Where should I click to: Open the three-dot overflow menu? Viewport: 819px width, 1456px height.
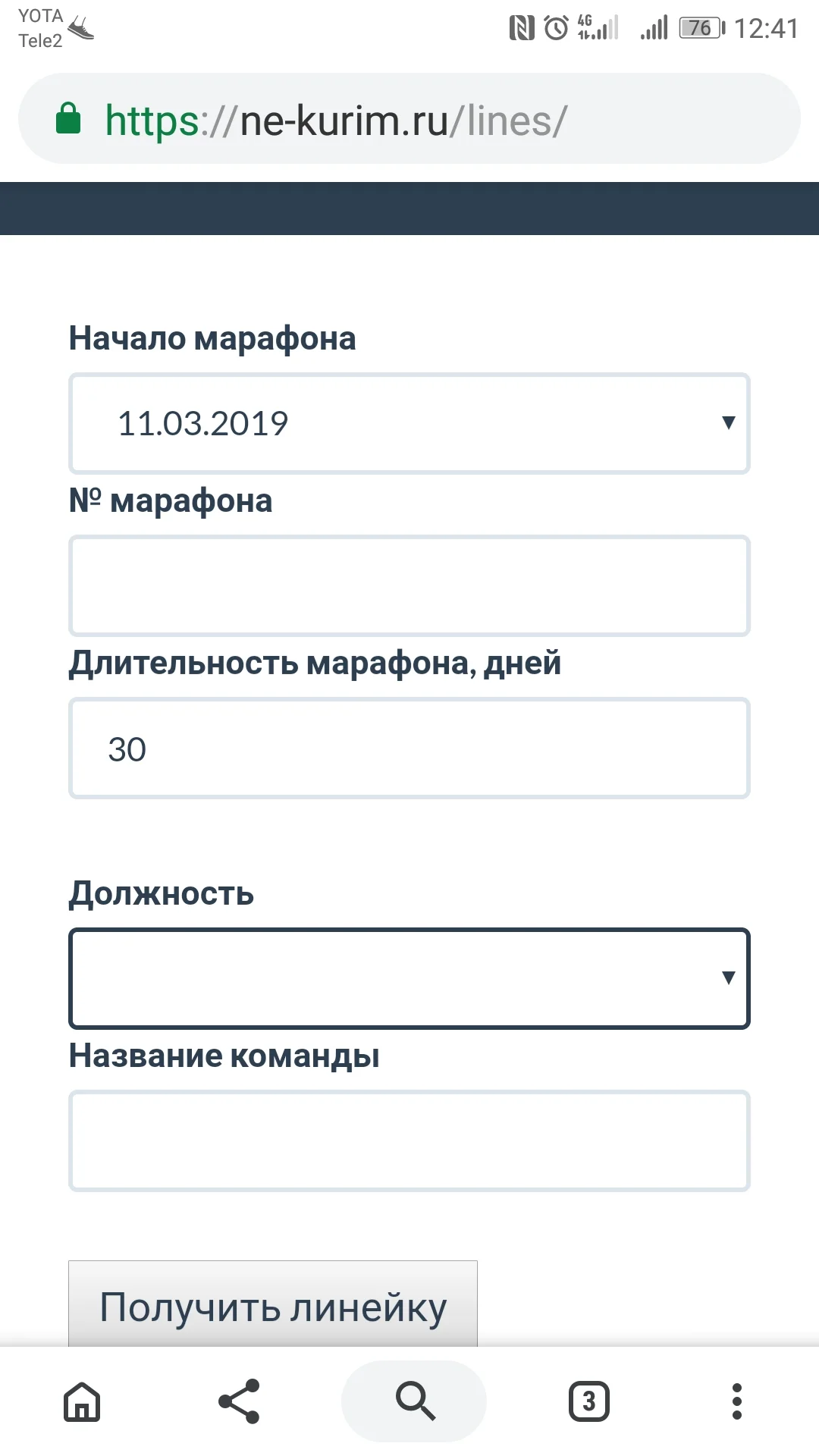pos(737,1401)
